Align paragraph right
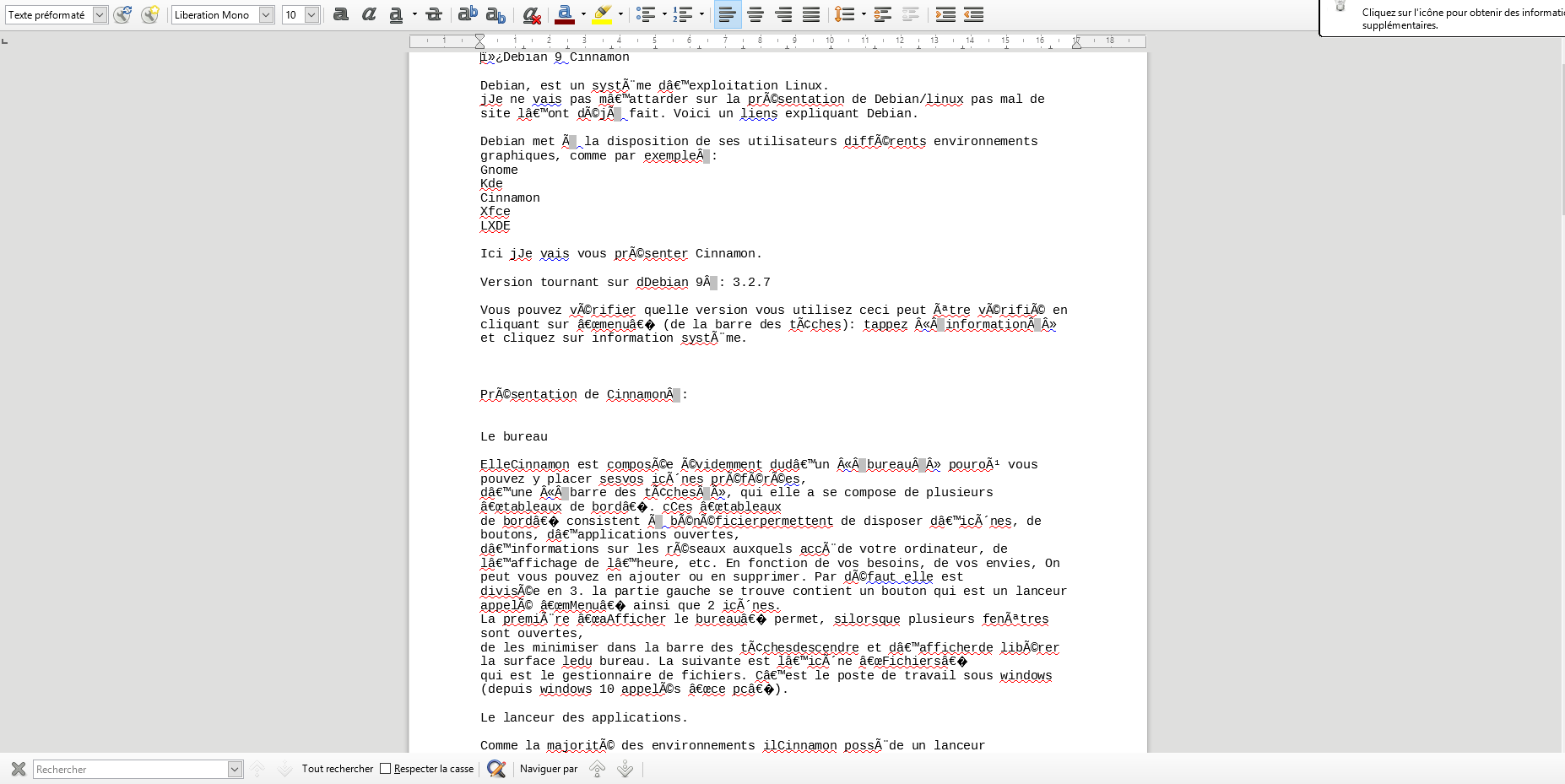This screenshot has width=1565, height=784. (x=783, y=14)
